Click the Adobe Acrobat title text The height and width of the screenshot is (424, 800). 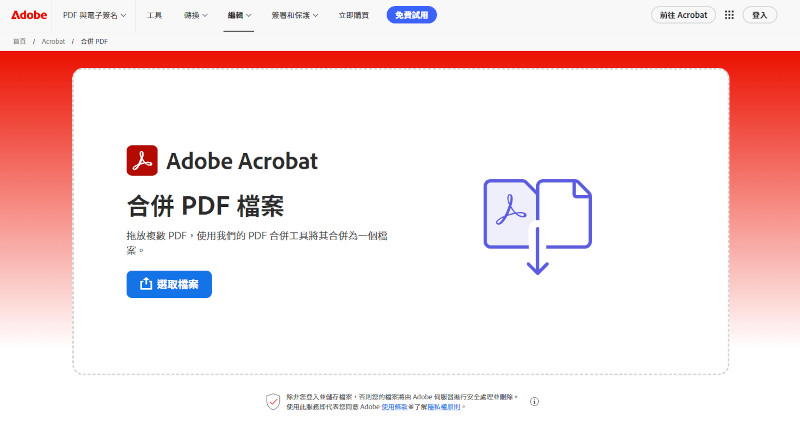[x=242, y=161]
